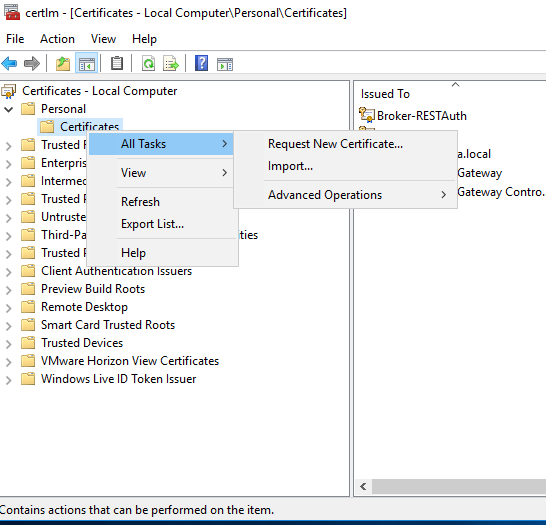This screenshot has width=546, height=525.
Task: Click the Show/Hide Action Pane icon
Action: click(225, 64)
